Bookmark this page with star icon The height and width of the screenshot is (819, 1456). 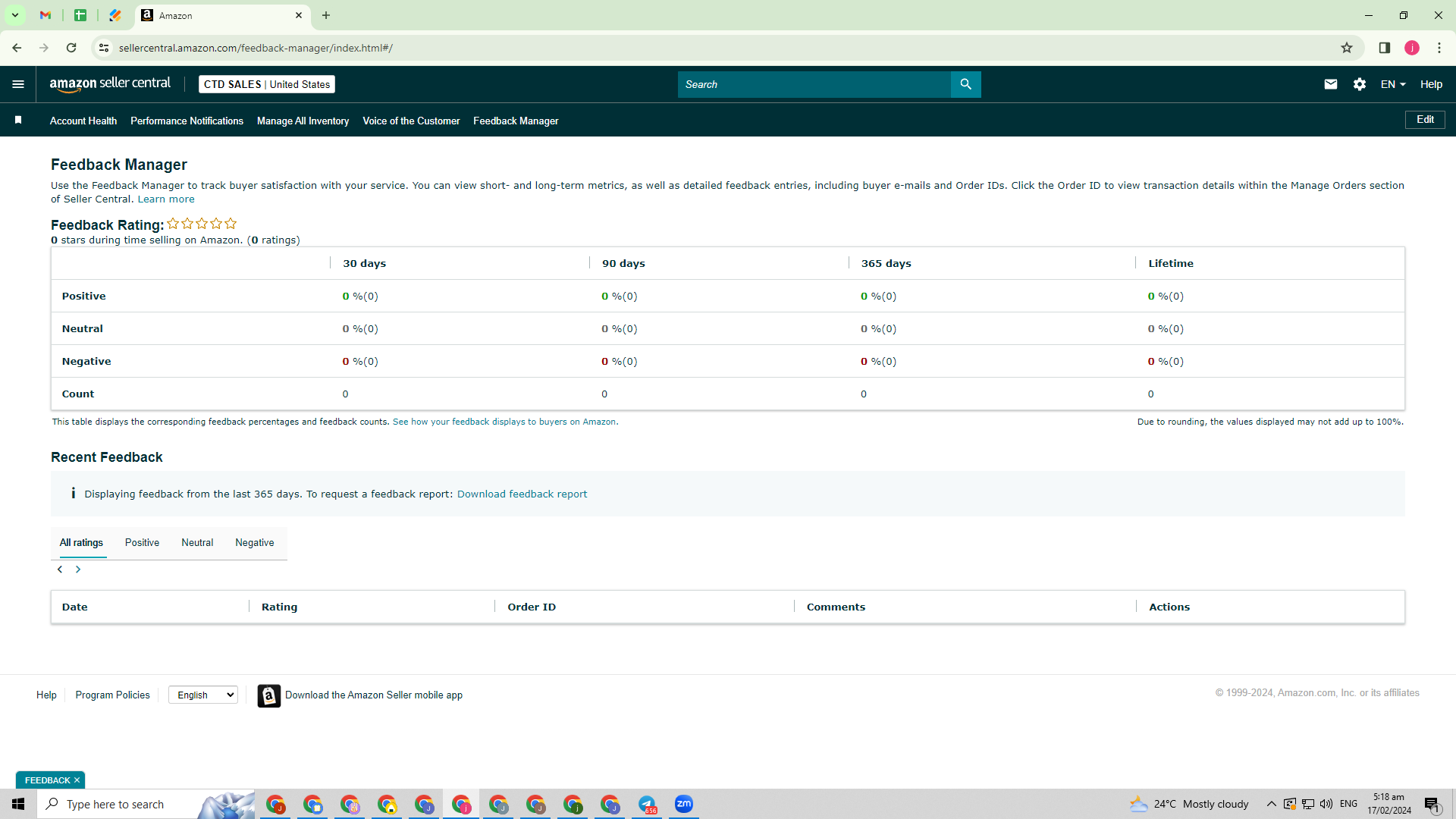1347,48
